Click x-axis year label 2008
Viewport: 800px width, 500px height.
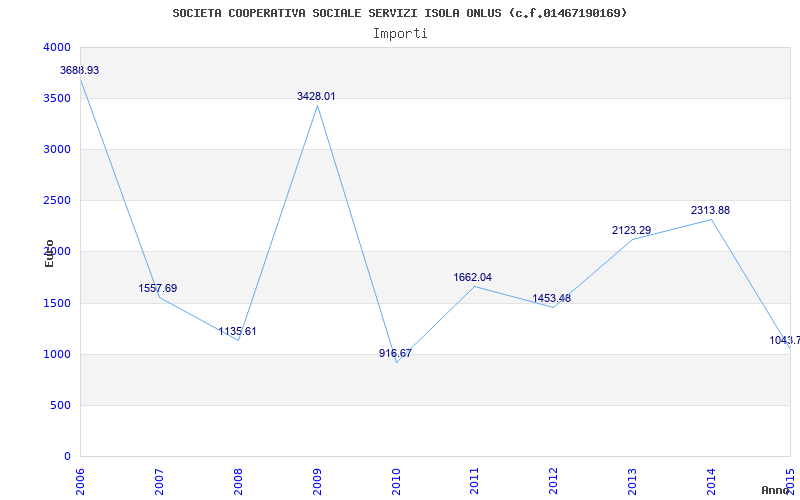pos(238,481)
